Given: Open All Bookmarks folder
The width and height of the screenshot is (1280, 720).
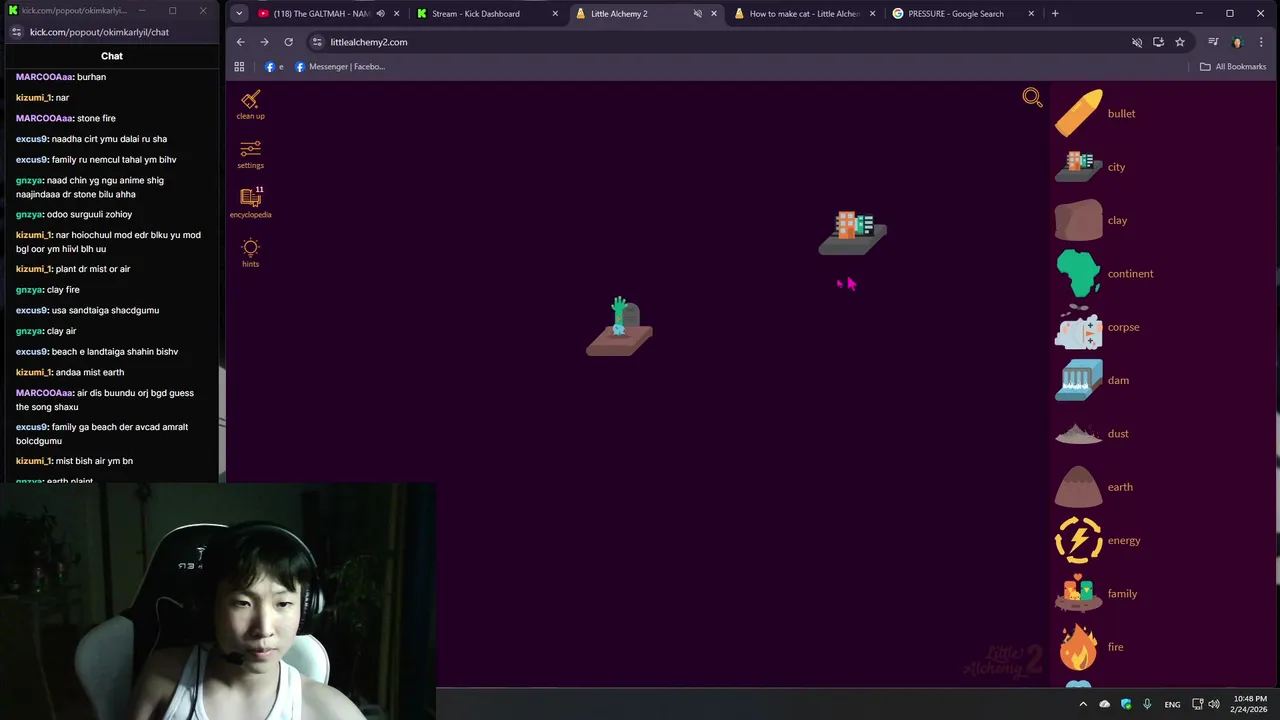Looking at the screenshot, I should (x=1233, y=67).
